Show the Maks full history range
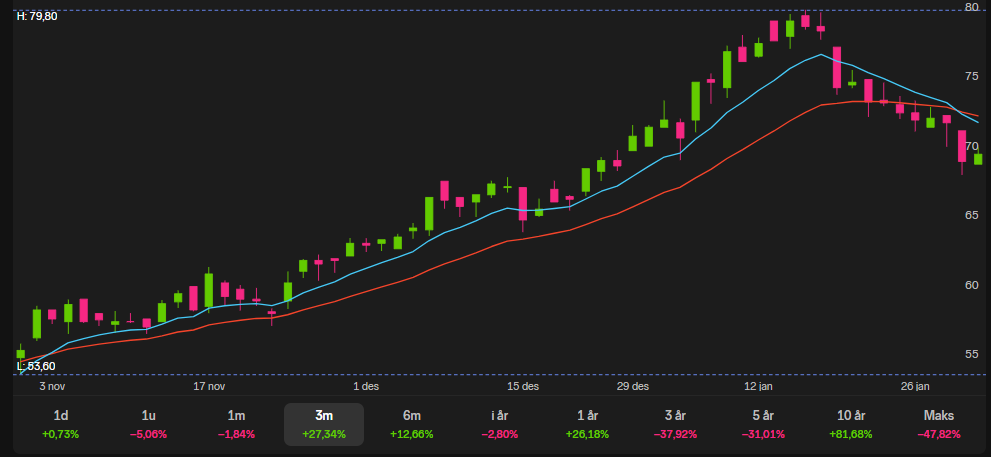This screenshot has height=457, width=991. pos(938,424)
